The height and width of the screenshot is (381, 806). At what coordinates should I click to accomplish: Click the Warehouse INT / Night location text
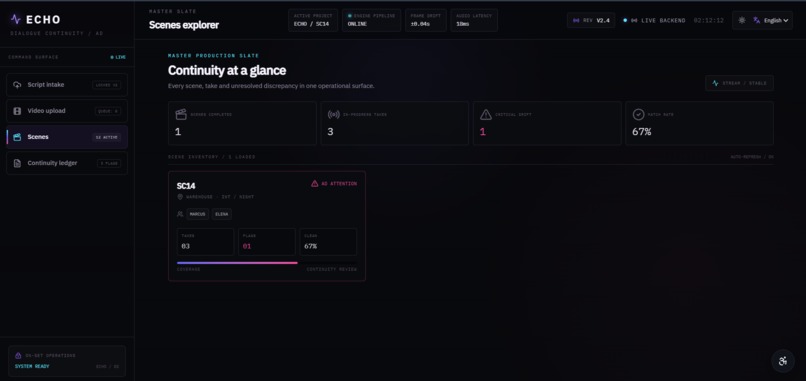pos(220,197)
